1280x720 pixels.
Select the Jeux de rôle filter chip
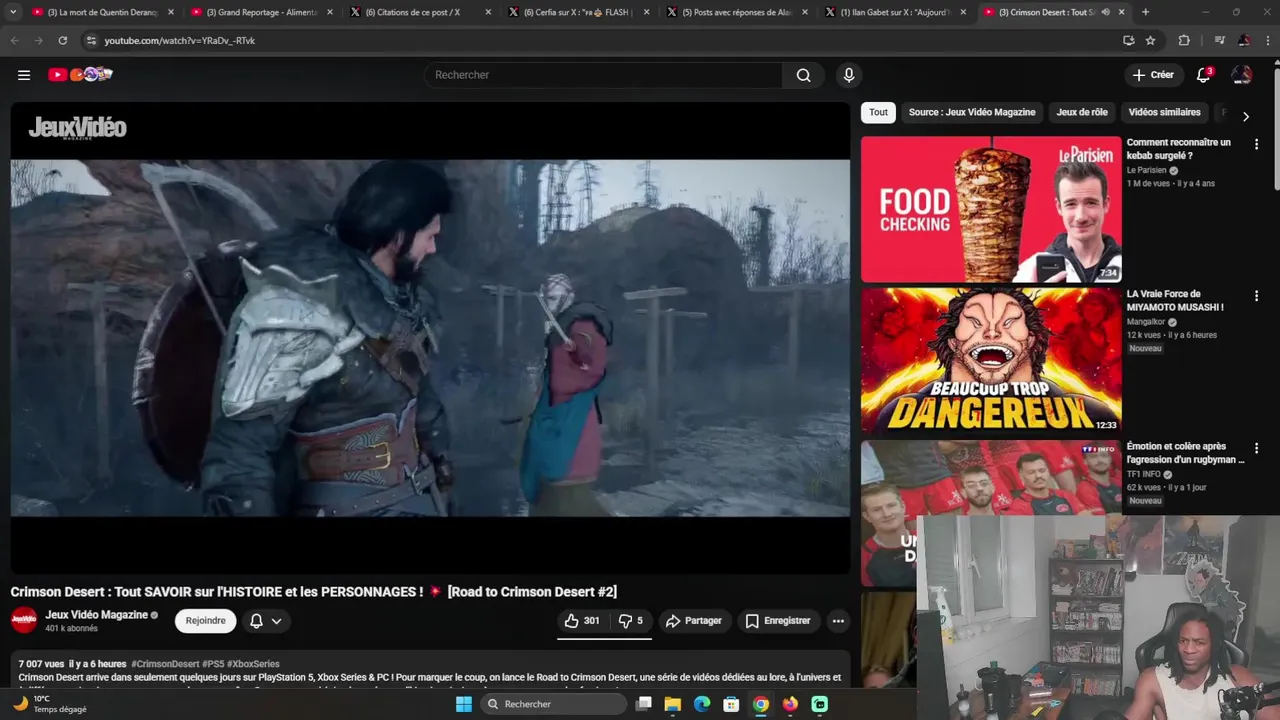[x=1082, y=112]
